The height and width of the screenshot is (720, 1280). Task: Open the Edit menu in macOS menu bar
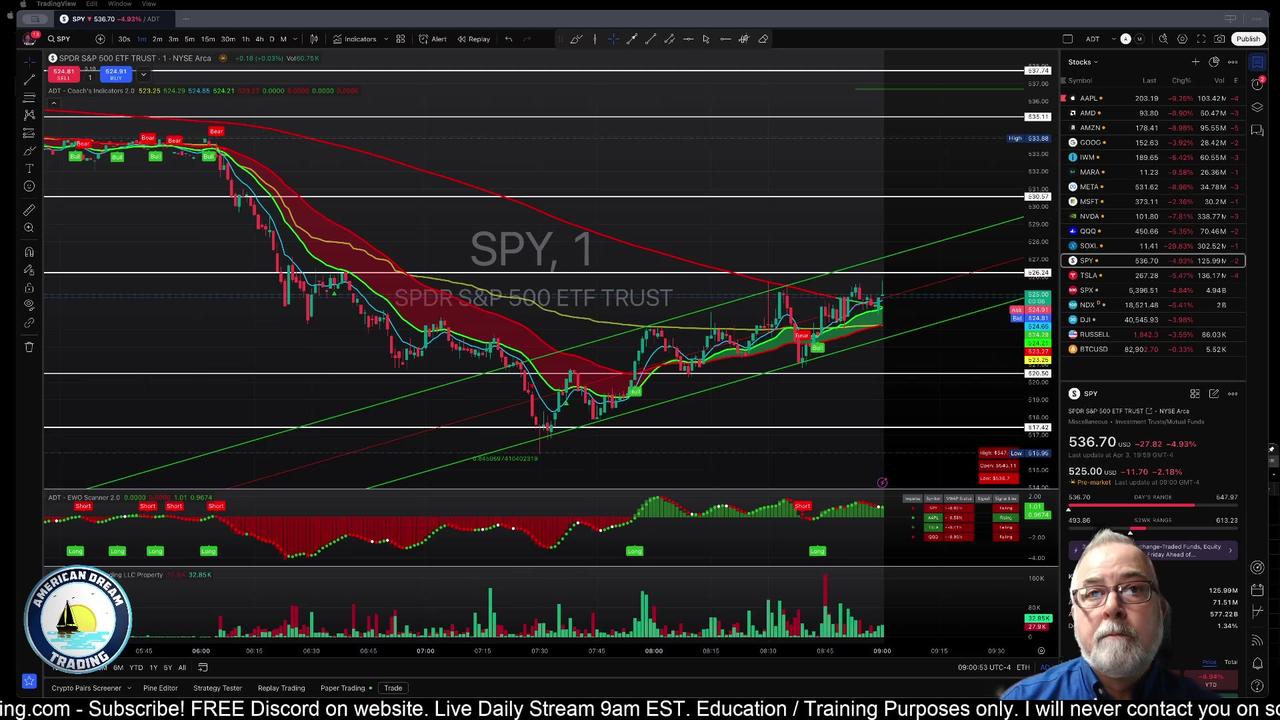(x=92, y=4)
